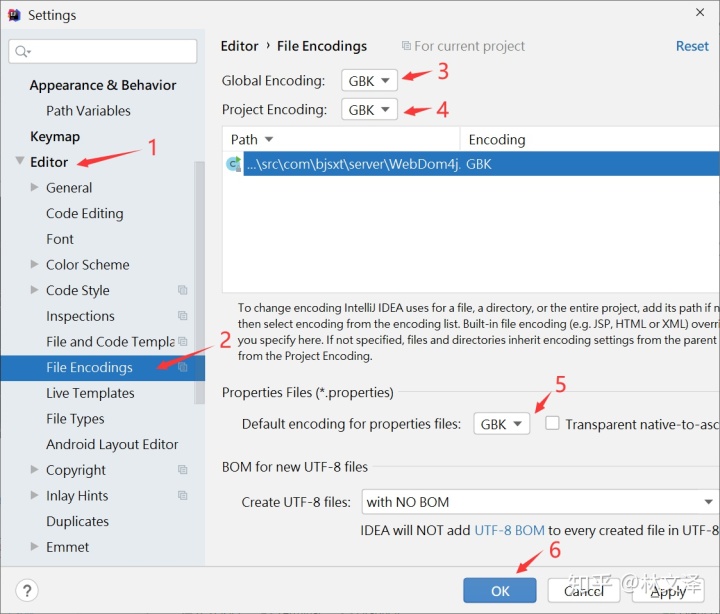Click the project-level icon beside Inlay Hints

pos(183,495)
